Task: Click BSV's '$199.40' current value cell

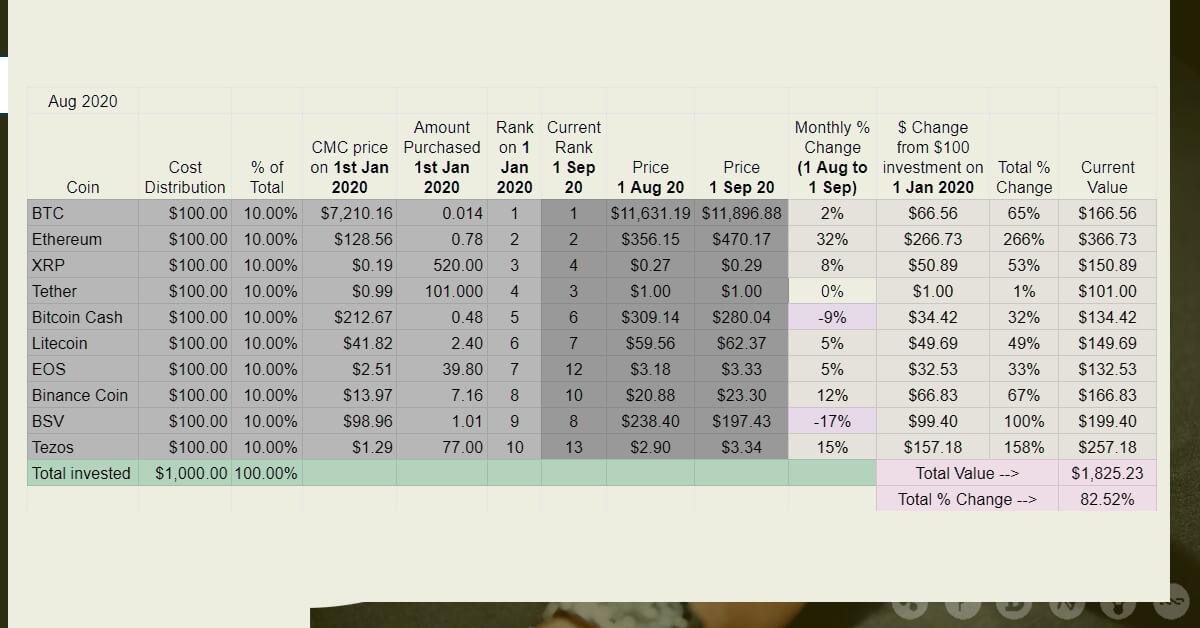Action: (x=1107, y=421)
